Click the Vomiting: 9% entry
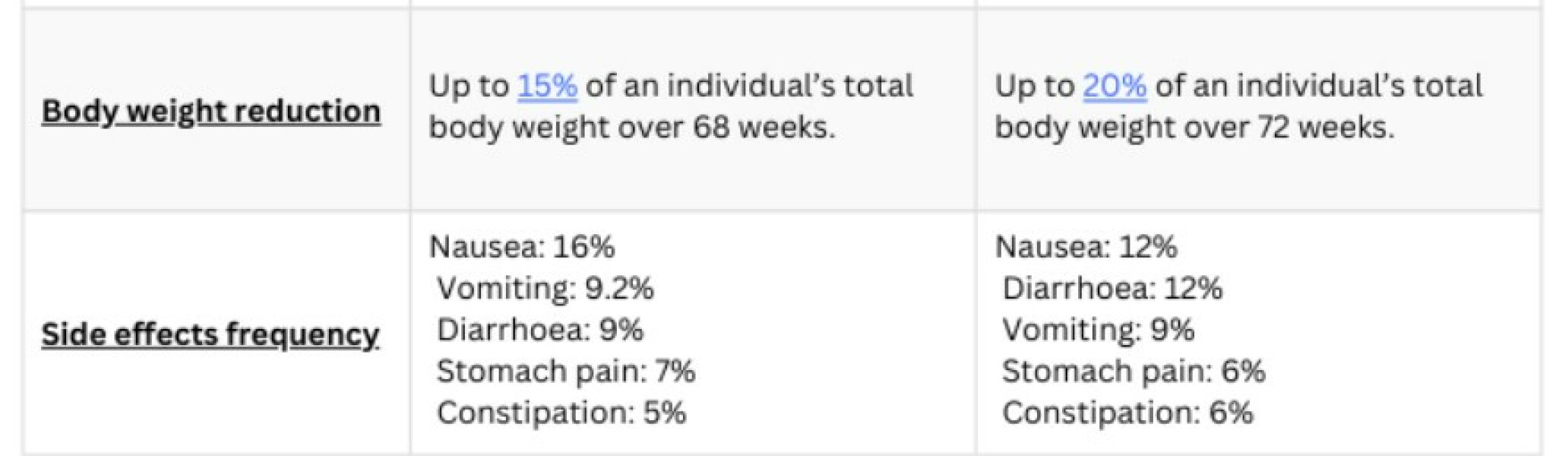 click(x=1098, y=330)
